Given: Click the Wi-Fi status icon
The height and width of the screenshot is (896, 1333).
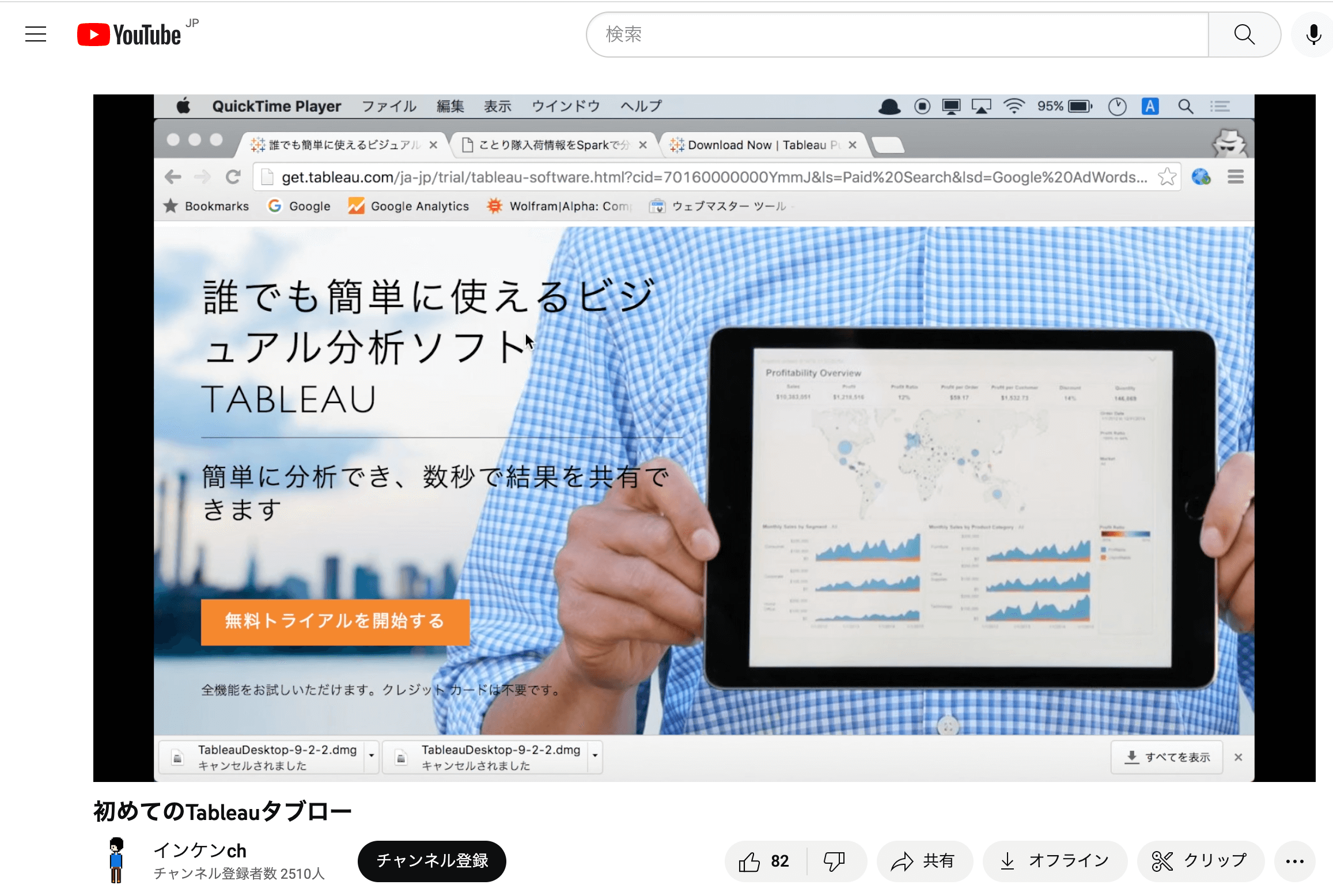Looking at the screenshot, I should pyautogui.click(x=1013, y=107).
